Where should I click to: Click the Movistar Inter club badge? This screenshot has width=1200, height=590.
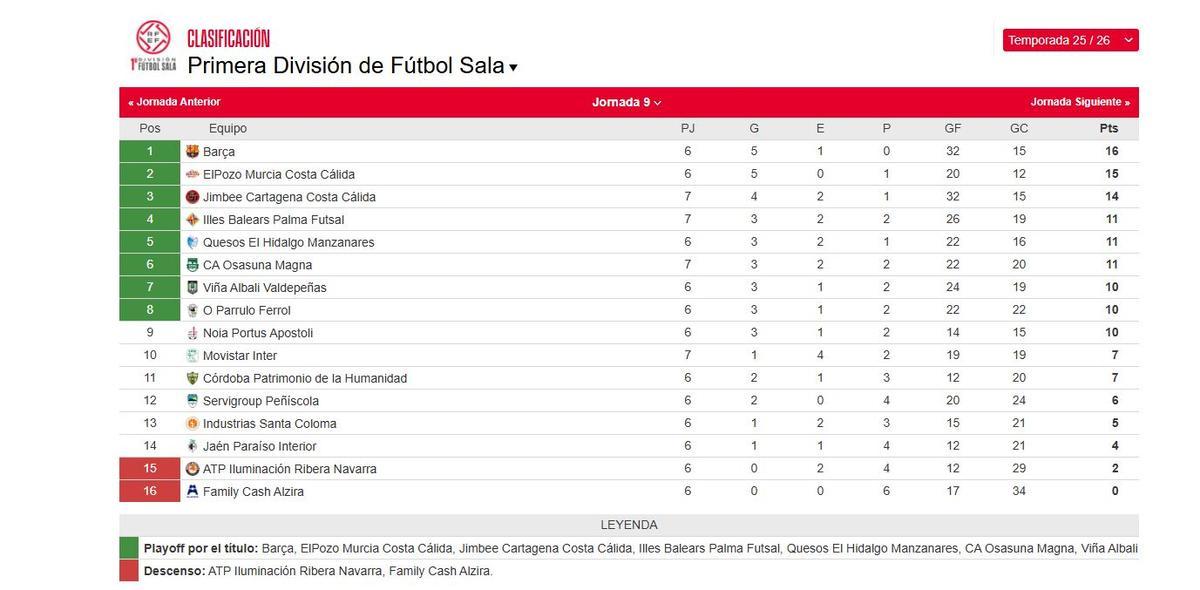point(192,355)
